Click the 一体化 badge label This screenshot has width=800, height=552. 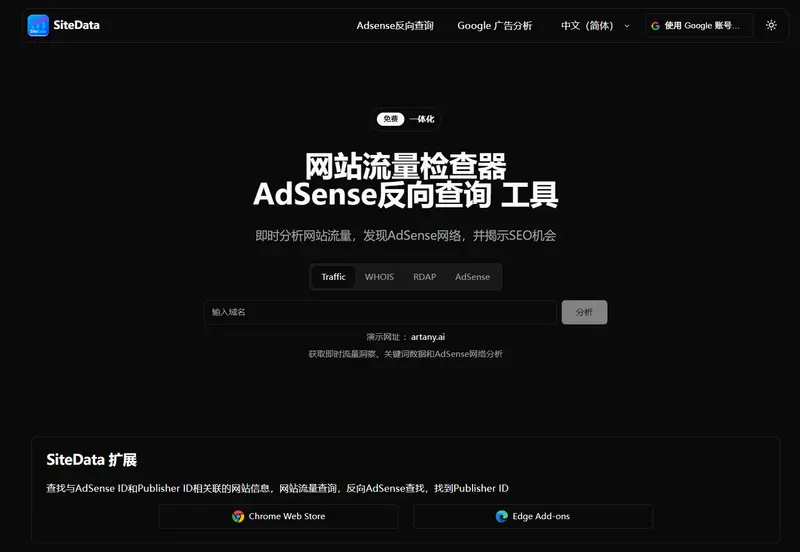(x=422, y=119)
